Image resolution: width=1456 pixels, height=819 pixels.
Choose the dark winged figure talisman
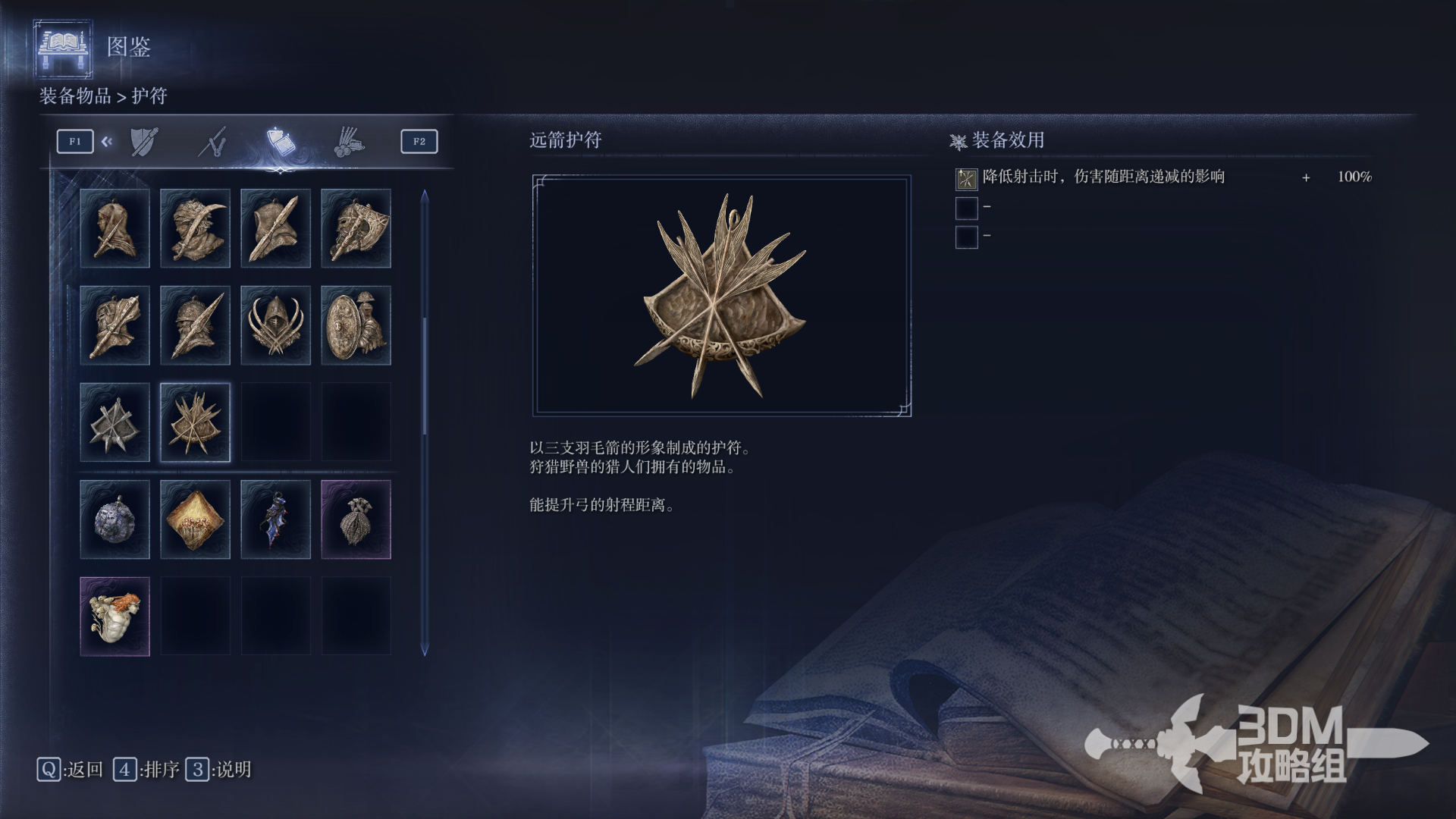(x=275, y=519)
